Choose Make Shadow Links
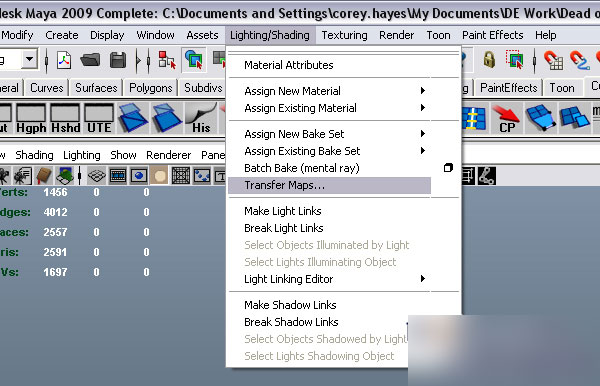600x386 pixels. coord(329,305)
